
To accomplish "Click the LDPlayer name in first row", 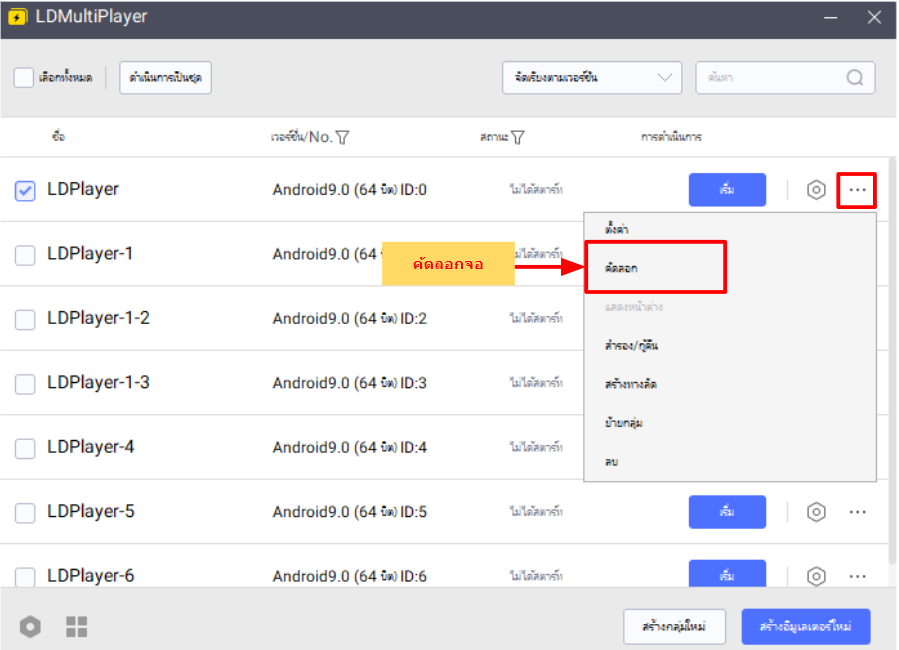I will [x=83, y=189].
